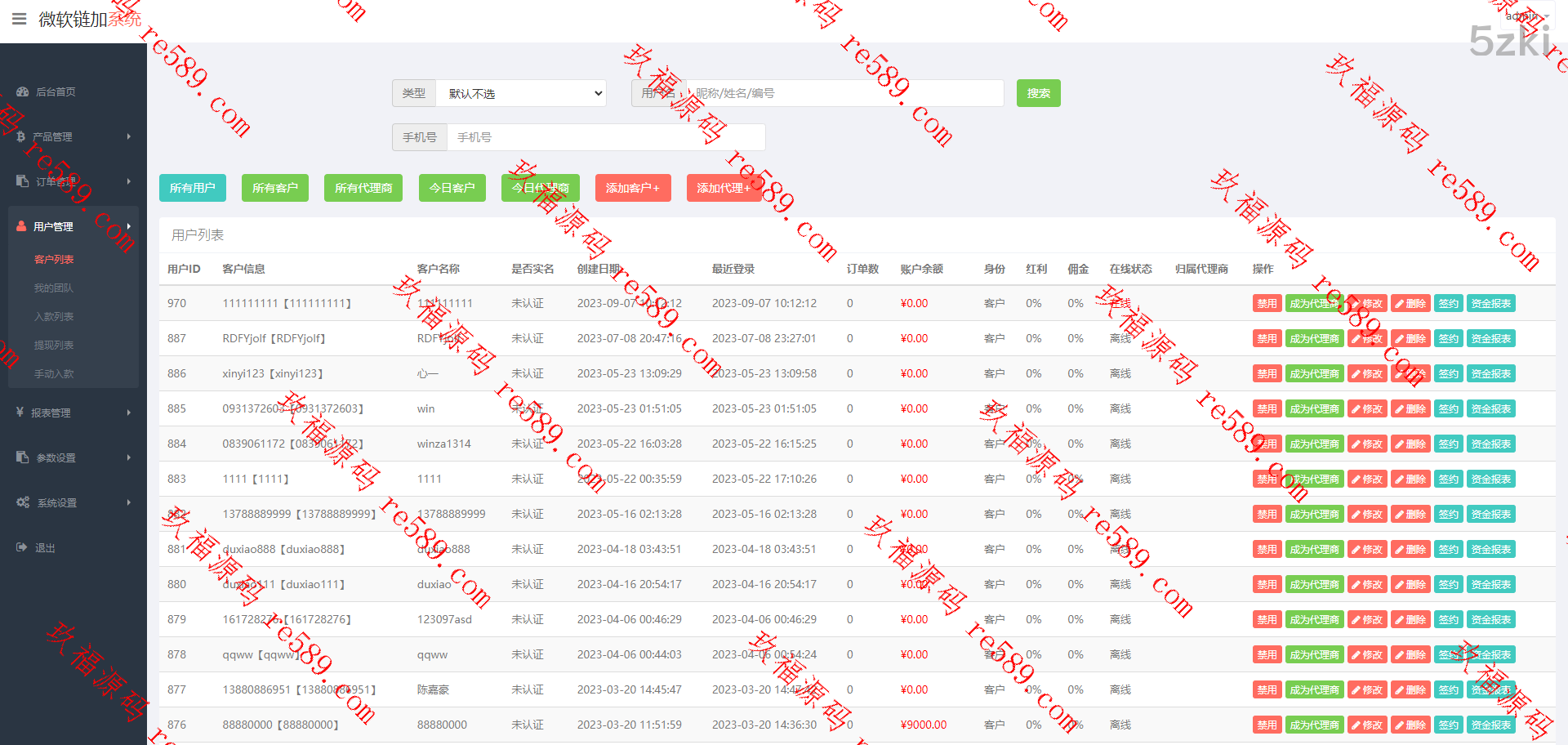Click the yen icon beside 报表管理
Image resolution: width=1568 pixels, height=745 pixels.
click(20, 413)
